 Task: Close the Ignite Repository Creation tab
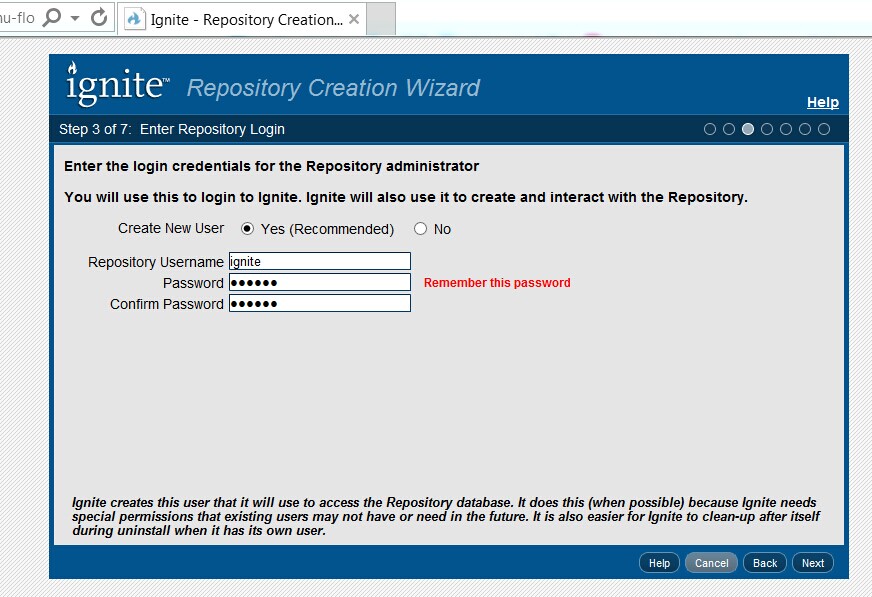click(x=354, y=19)
